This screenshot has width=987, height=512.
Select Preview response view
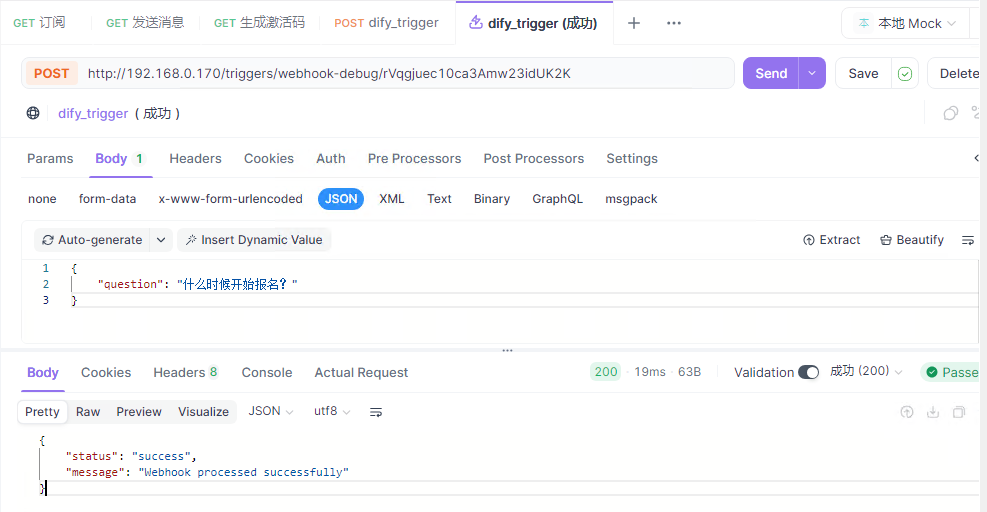[139, 412]
